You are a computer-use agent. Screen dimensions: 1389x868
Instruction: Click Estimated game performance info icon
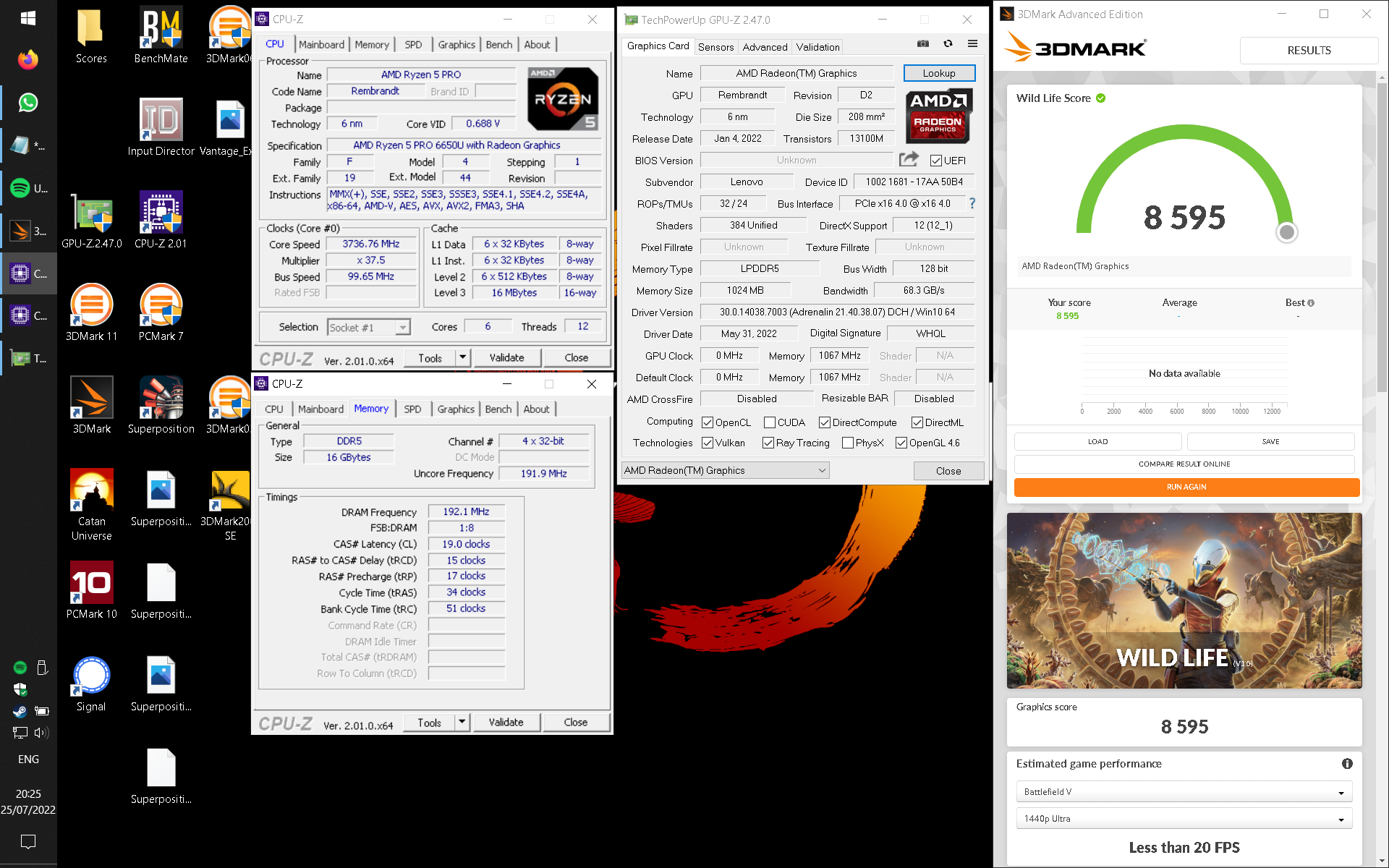coord(1347,764)
